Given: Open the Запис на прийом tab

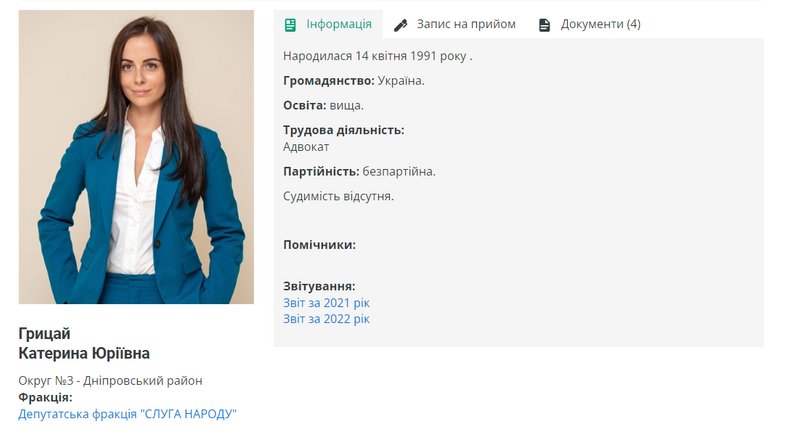Looking at the screenshot, I should 455,24.
